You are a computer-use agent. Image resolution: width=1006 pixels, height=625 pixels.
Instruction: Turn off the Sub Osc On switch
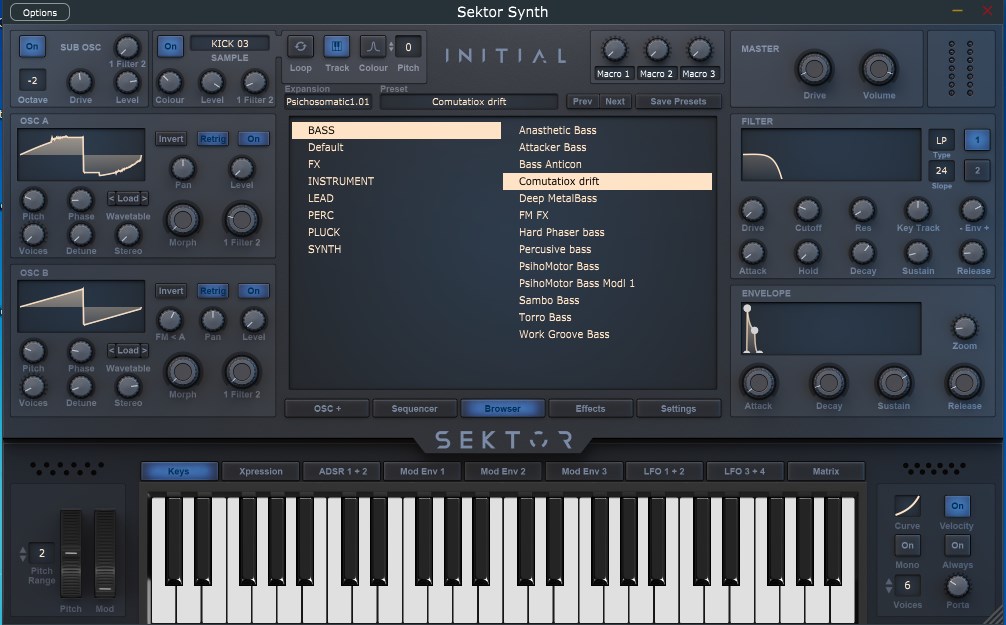click(x=32, y=47)
